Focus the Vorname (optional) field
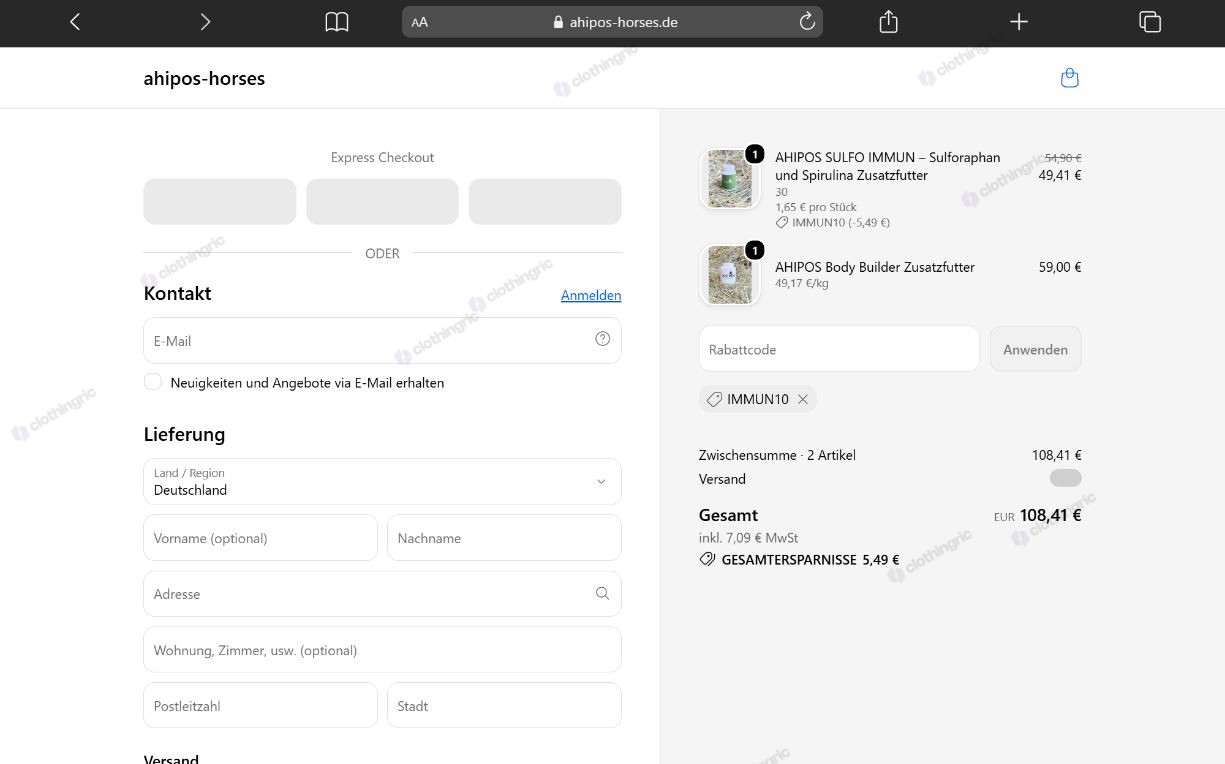Screen dimensions: 1225x764 [x=260, y=538]
